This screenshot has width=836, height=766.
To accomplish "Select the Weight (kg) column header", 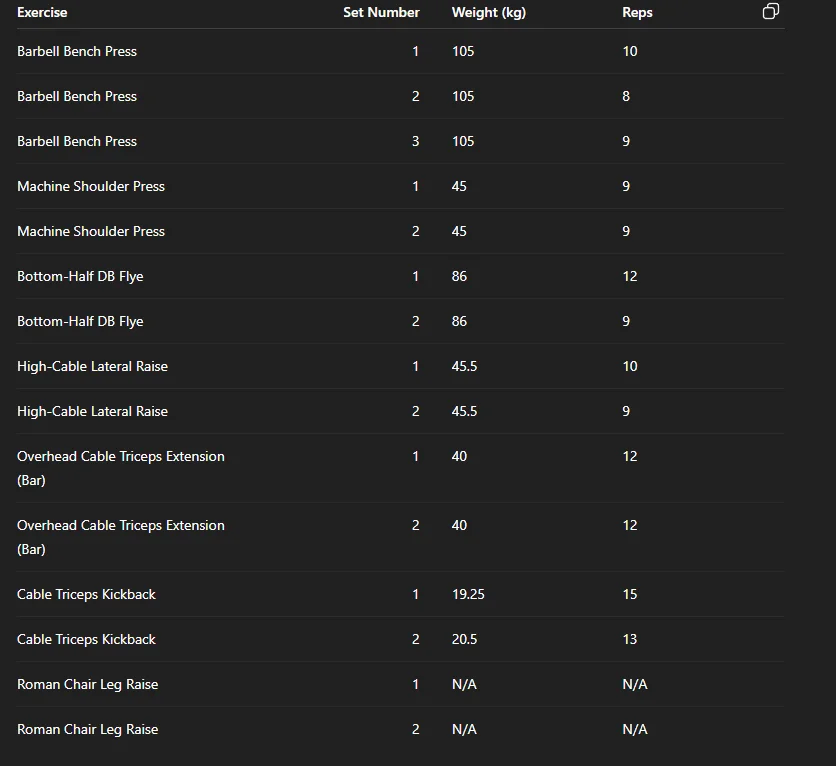I will (x=488, y=12).
